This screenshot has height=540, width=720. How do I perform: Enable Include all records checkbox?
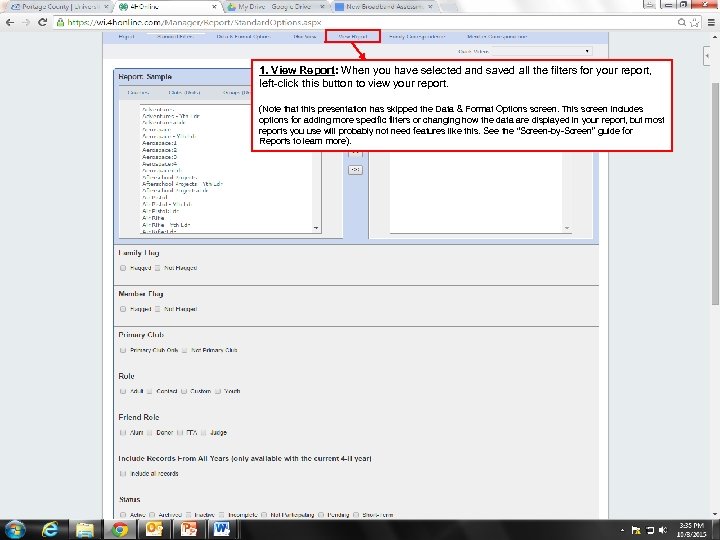coord(123,473)
